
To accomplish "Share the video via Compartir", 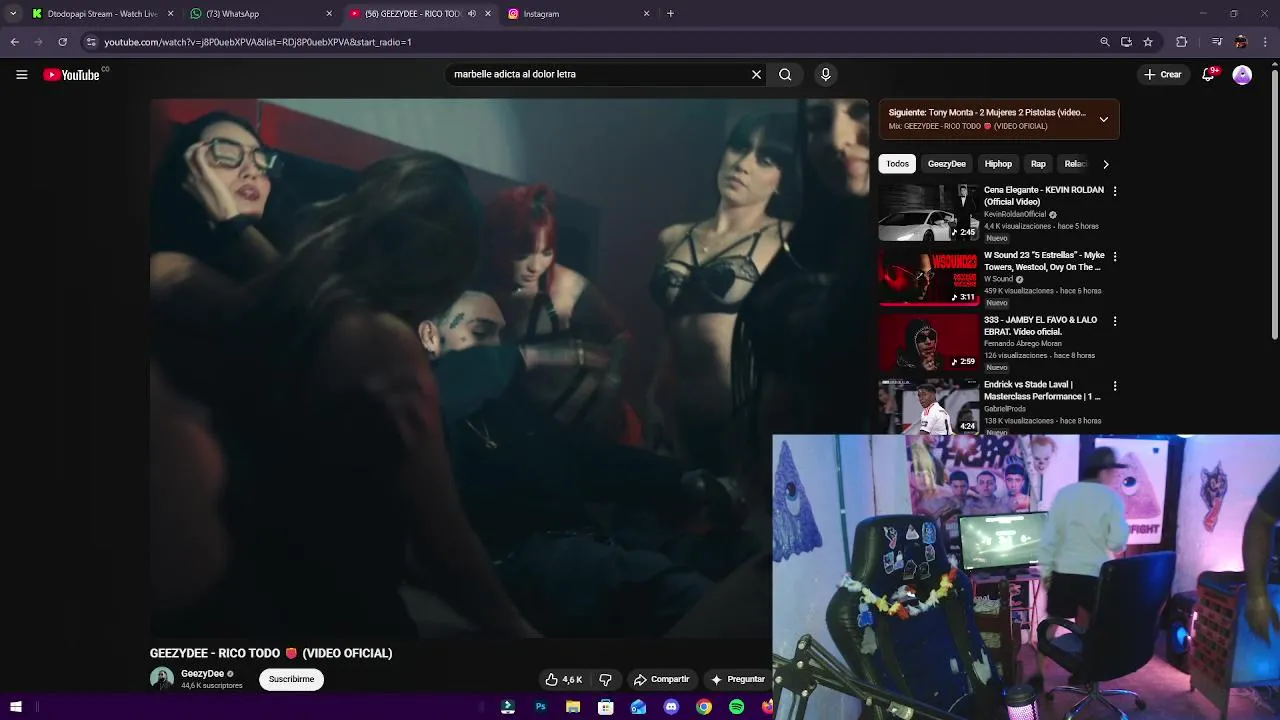I will click(661, 679).
